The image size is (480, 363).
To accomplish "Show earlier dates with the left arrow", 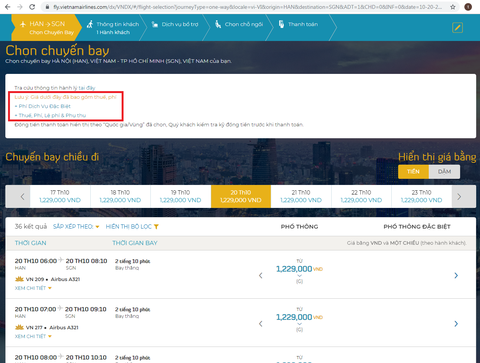I will click(x=18, y=197).
